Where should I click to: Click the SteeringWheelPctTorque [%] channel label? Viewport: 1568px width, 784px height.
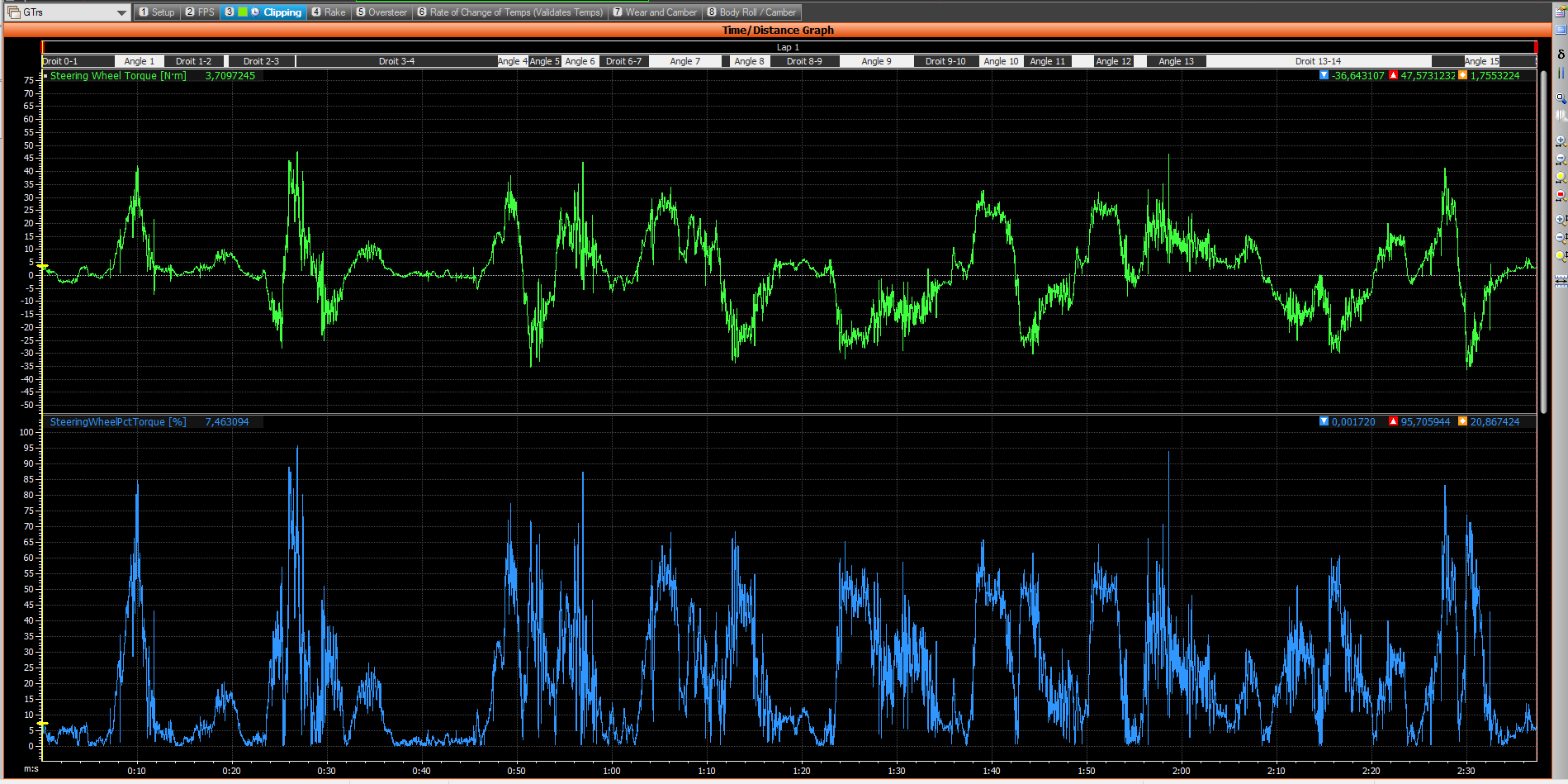pyautogui.click(x=118, y=422)
